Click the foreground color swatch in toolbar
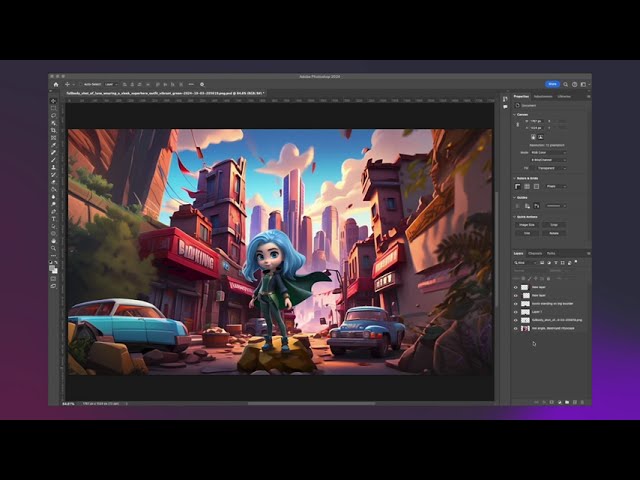The width and height of the screenshot is (640, 480). 53,267
